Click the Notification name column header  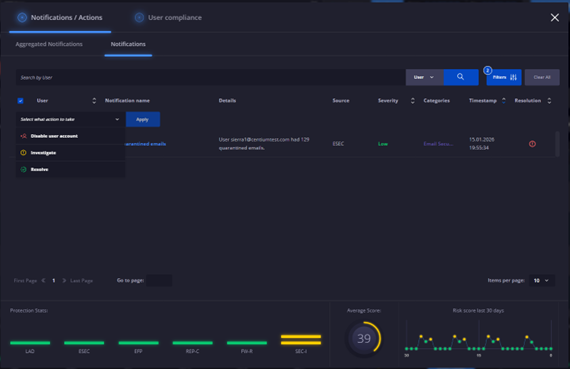[127, 101]
